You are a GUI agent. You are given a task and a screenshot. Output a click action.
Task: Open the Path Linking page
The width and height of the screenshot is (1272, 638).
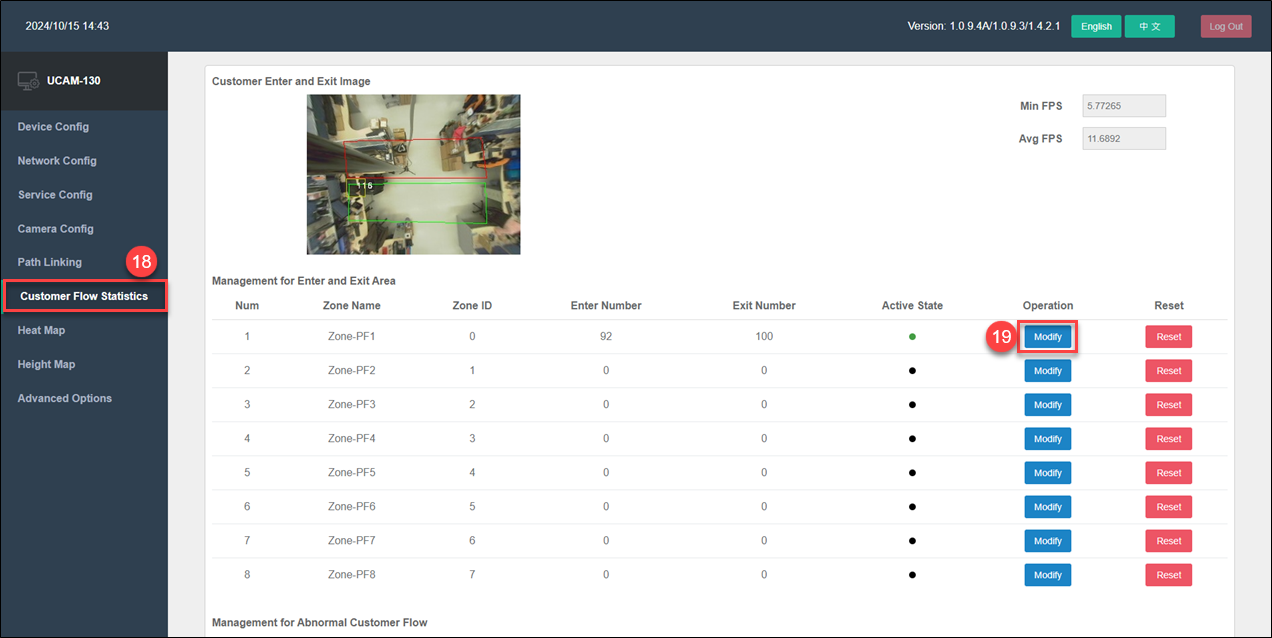(x=50, y=262)
